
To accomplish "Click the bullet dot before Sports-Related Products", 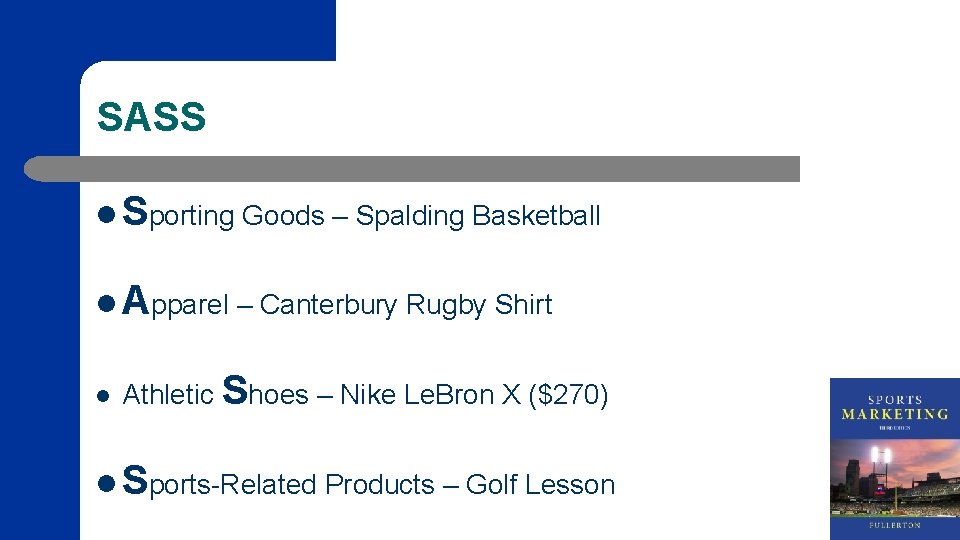I will click(107, 484).
